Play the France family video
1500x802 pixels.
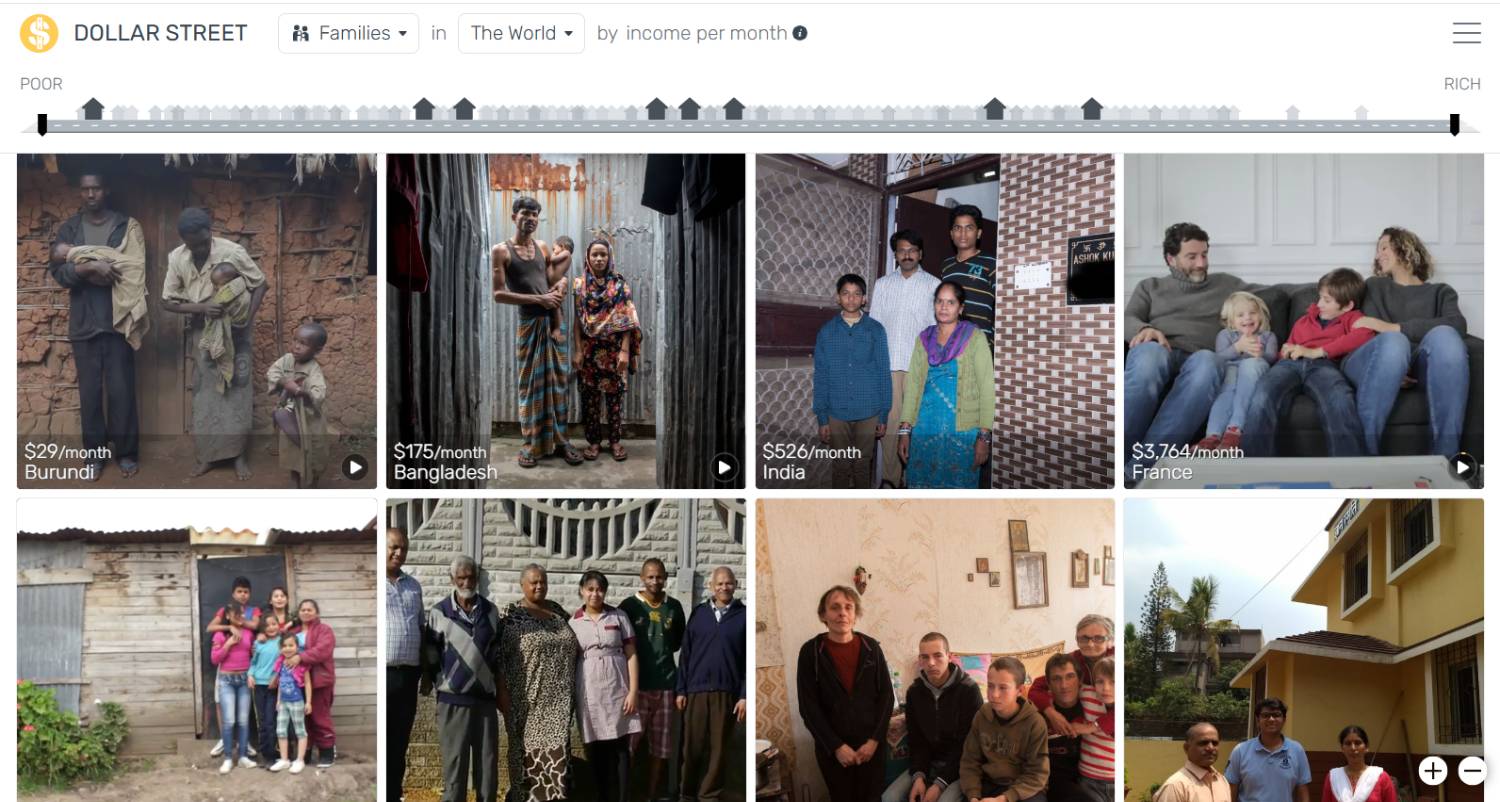[x=1462, y=467]
